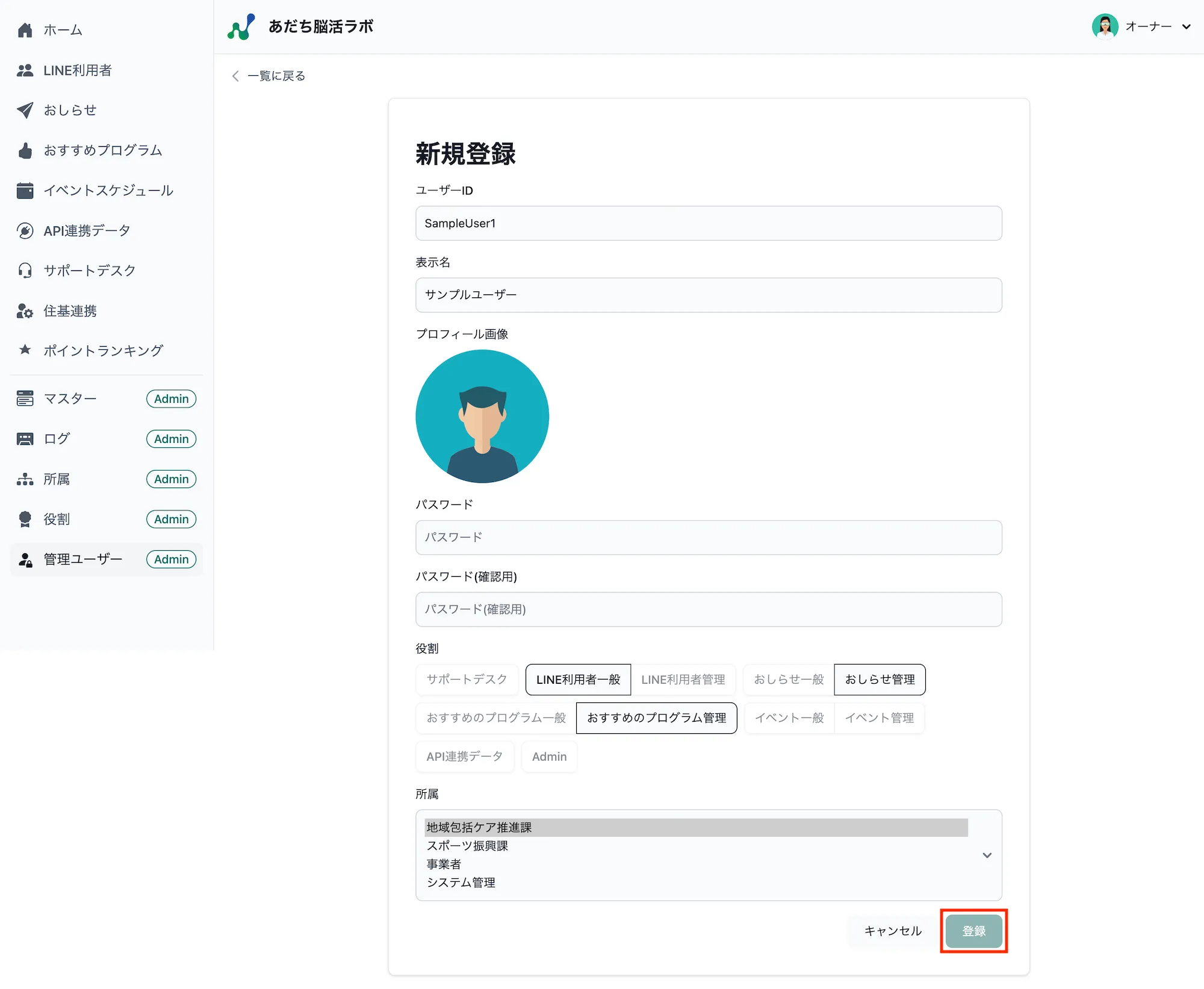The height and width of the screenshot is (989, 1204).
Task: Go to おすすめプログラム section
Action: (103, 150)
